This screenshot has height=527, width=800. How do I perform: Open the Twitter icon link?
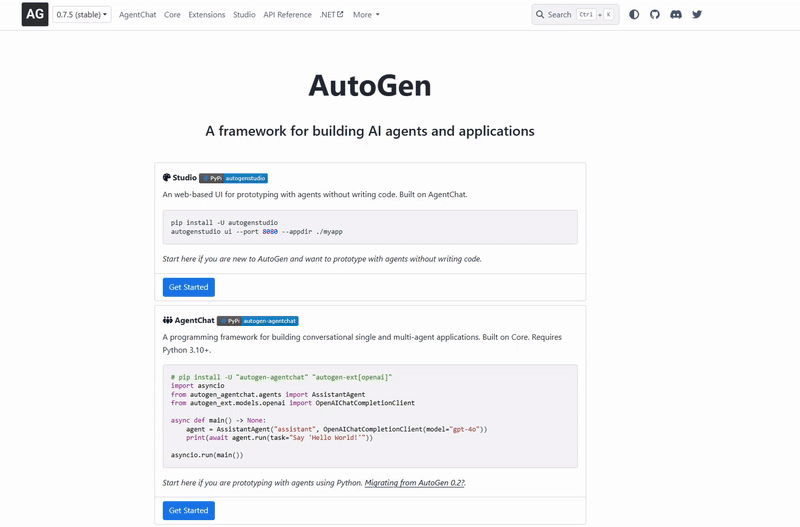(x=697, y=15)
